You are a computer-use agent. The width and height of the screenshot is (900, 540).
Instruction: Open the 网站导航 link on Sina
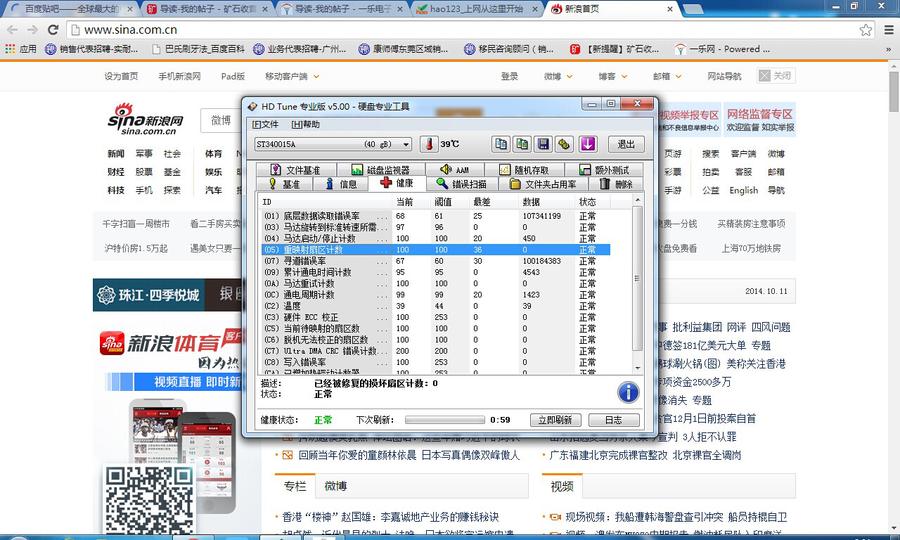coord(724,76)
